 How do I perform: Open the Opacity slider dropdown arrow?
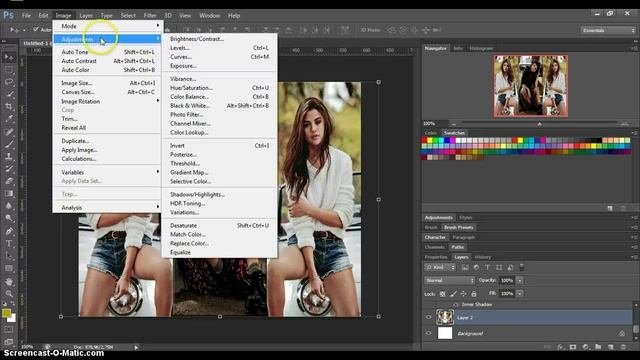520,280
